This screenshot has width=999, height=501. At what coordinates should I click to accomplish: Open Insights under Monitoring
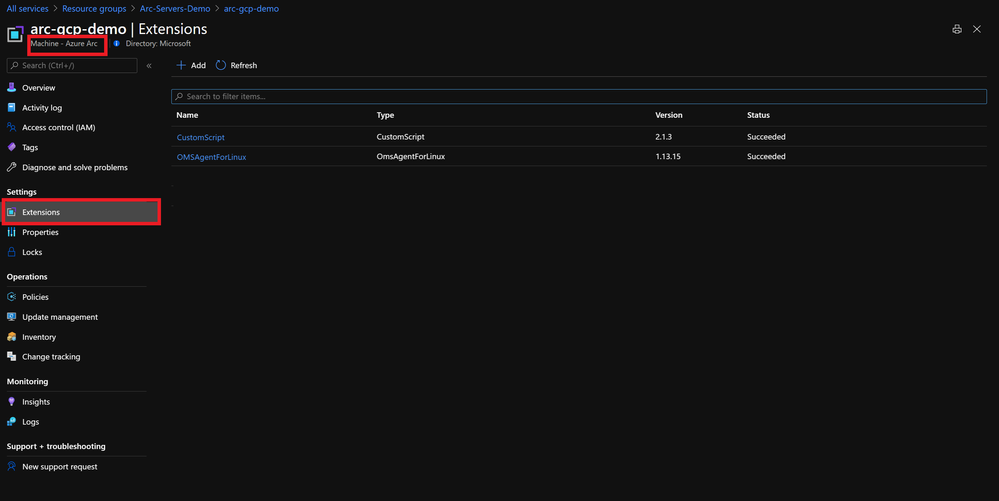(x=36, y=402)
